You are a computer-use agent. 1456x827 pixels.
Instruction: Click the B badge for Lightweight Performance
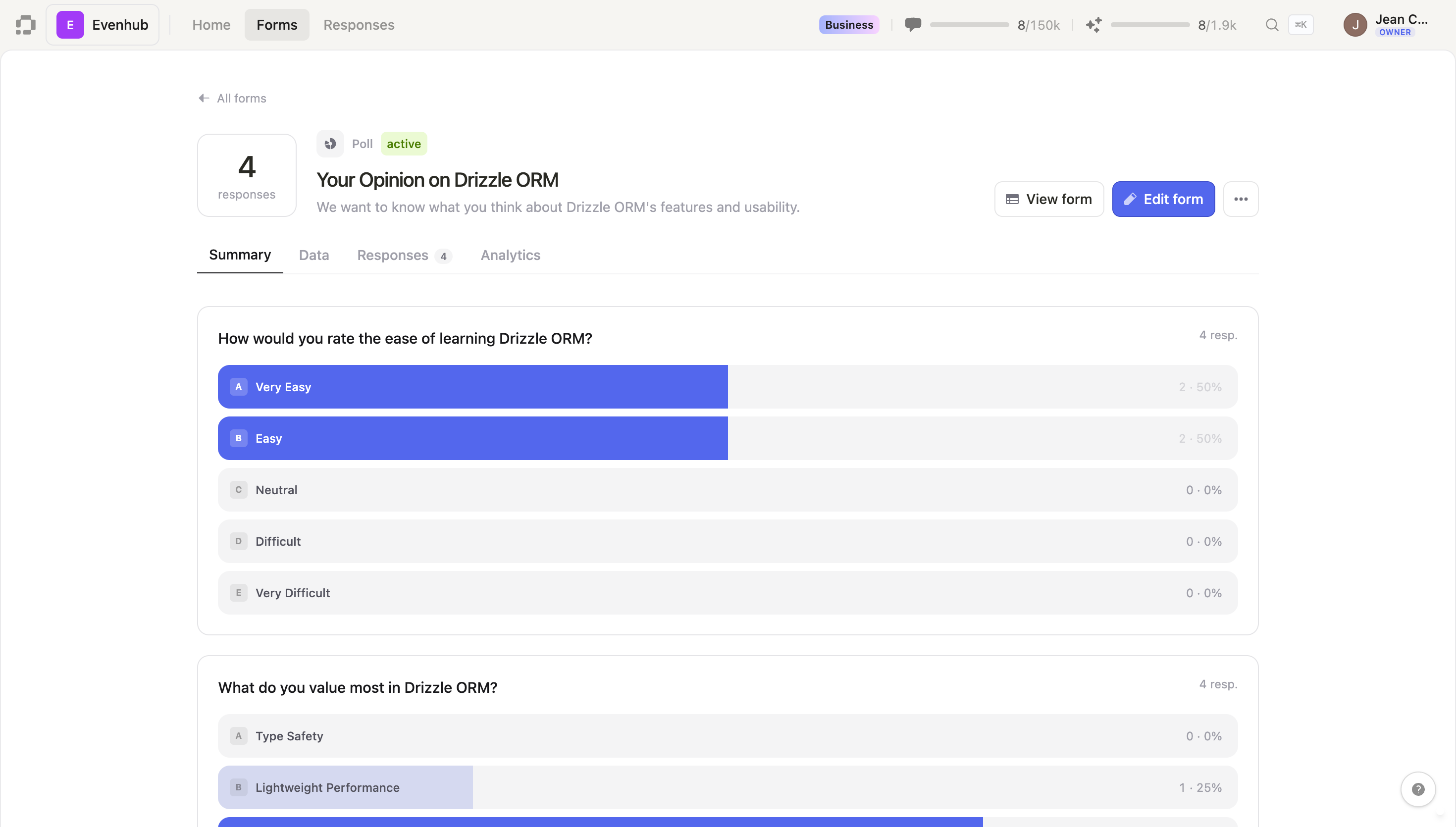coord(239,788)
